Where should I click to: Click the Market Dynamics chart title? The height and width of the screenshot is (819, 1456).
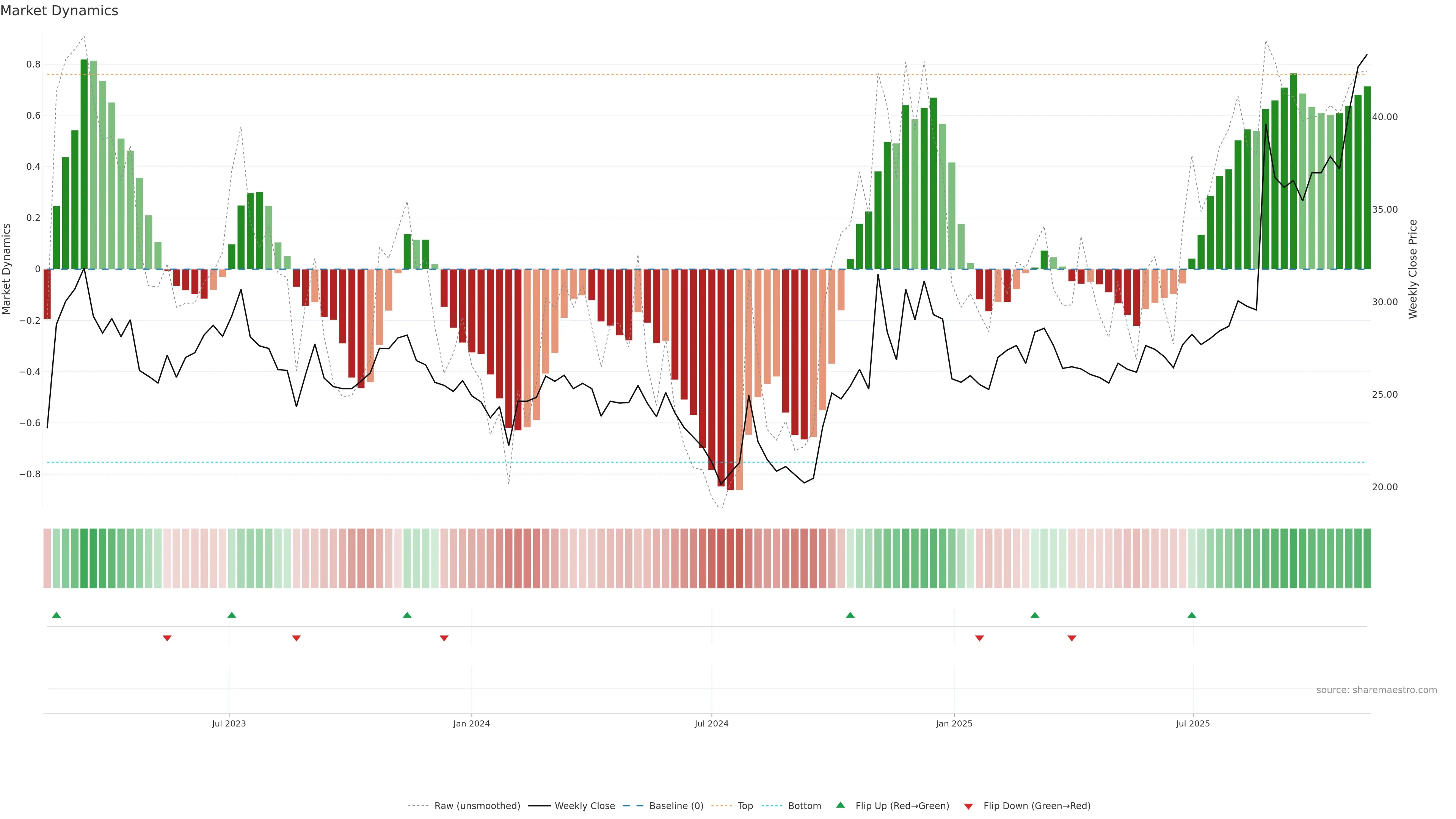tap(60, 11)
